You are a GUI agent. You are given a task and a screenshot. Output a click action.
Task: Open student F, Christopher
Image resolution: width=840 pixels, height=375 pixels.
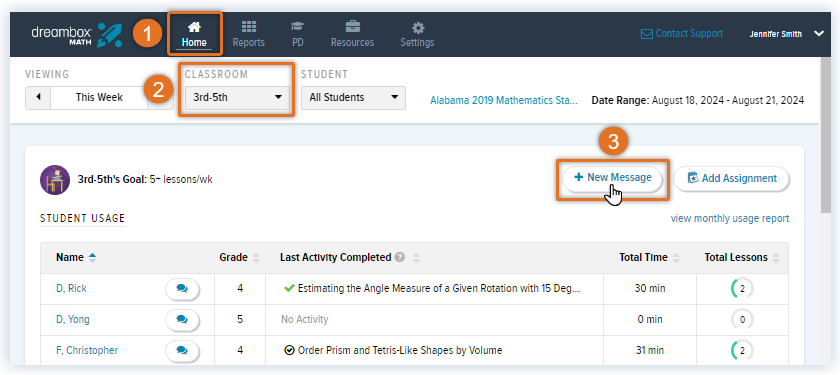[x=87, y=350]
